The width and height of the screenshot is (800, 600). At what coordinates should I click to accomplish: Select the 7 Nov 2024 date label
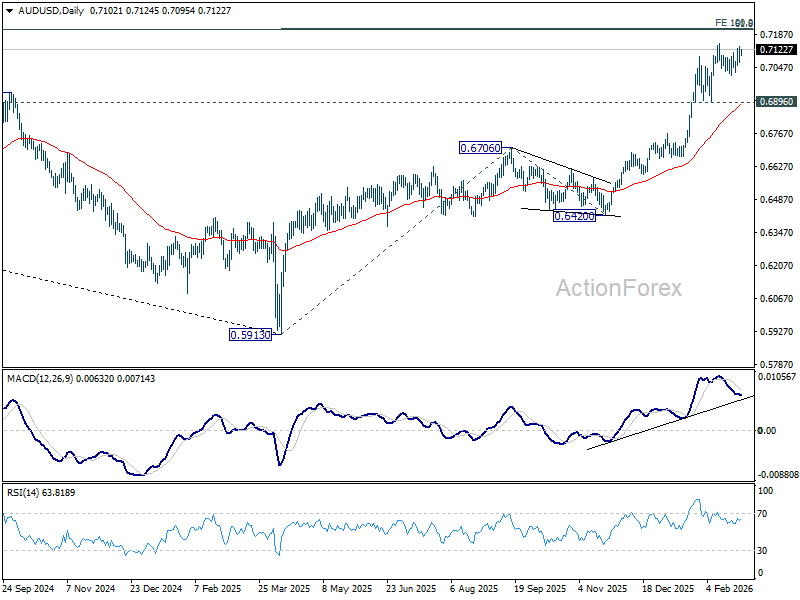(x=92, y=588)
